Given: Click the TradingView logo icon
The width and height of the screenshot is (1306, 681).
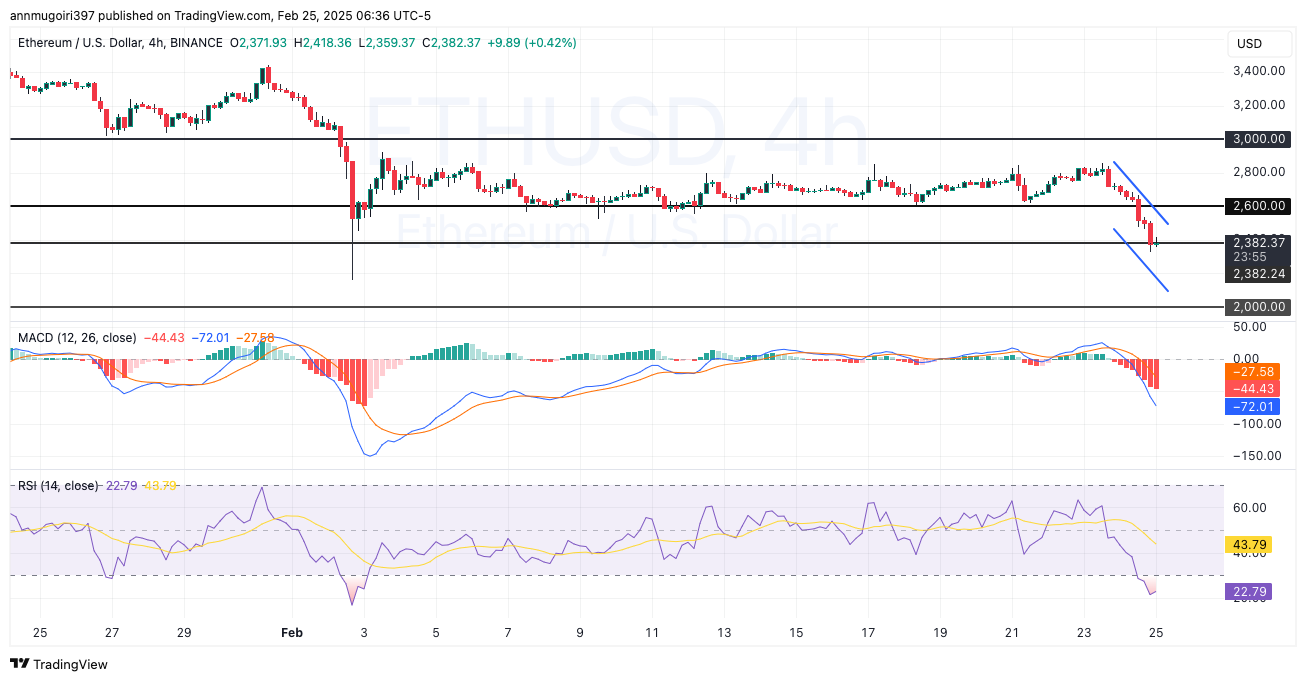Looking at the screenshot, I should point(19,664).
